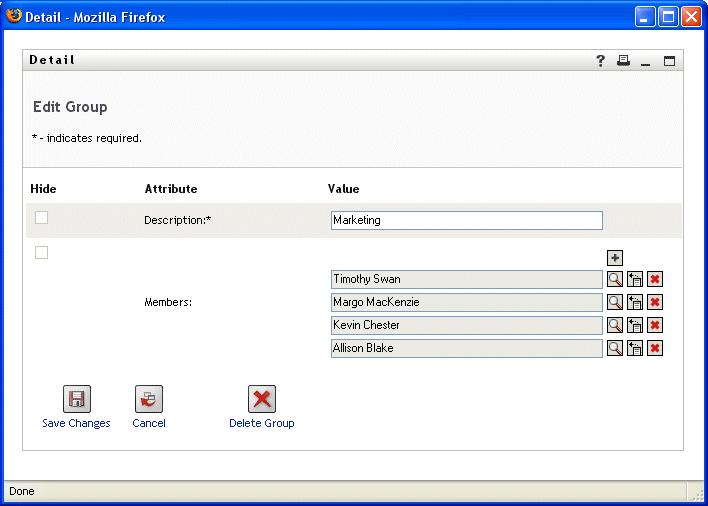
Task: Click the Cancel icon button
Action: pos(149,399)
